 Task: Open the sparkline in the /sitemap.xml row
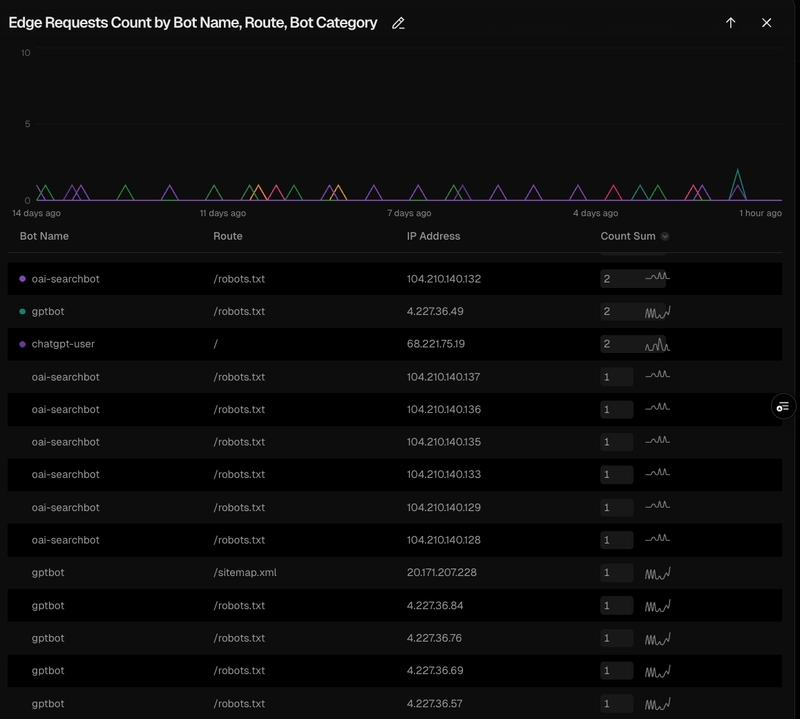[658, 573]
